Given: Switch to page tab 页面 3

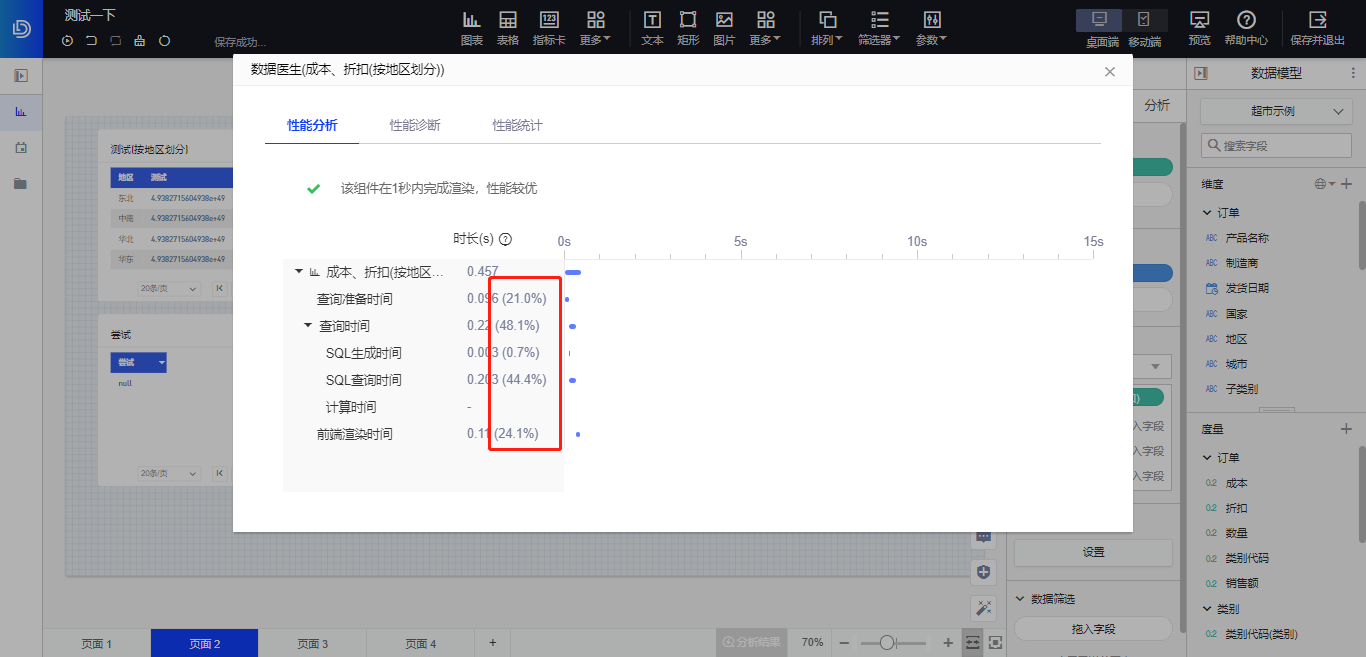Looking at the screenshot, I should tap(314, 643).
